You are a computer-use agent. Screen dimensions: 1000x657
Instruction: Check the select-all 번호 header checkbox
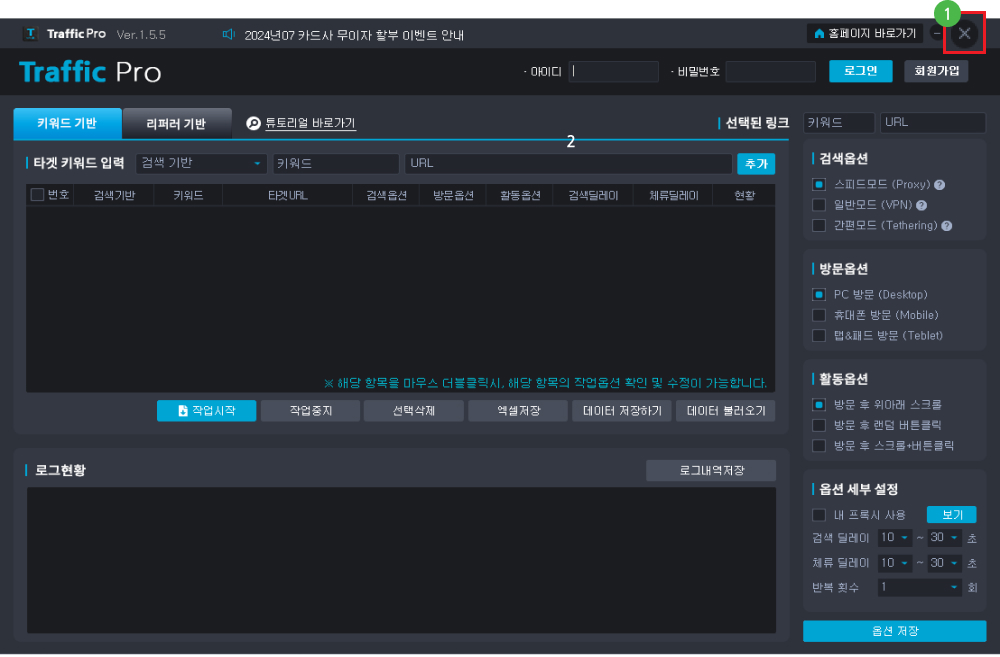pyautogui.click(x=37, y=195)
